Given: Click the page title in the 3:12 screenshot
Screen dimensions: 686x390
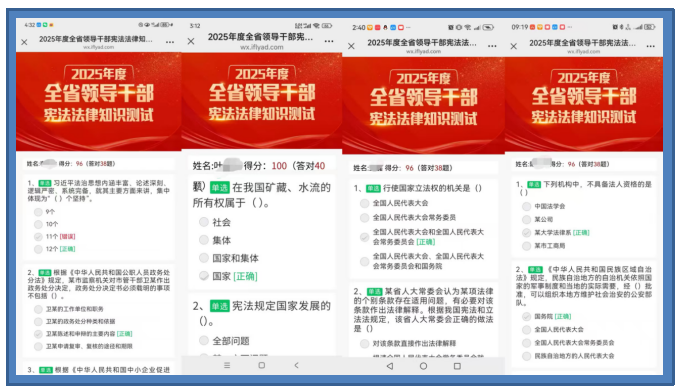Looking at the screenshot, I should (260, 37).
